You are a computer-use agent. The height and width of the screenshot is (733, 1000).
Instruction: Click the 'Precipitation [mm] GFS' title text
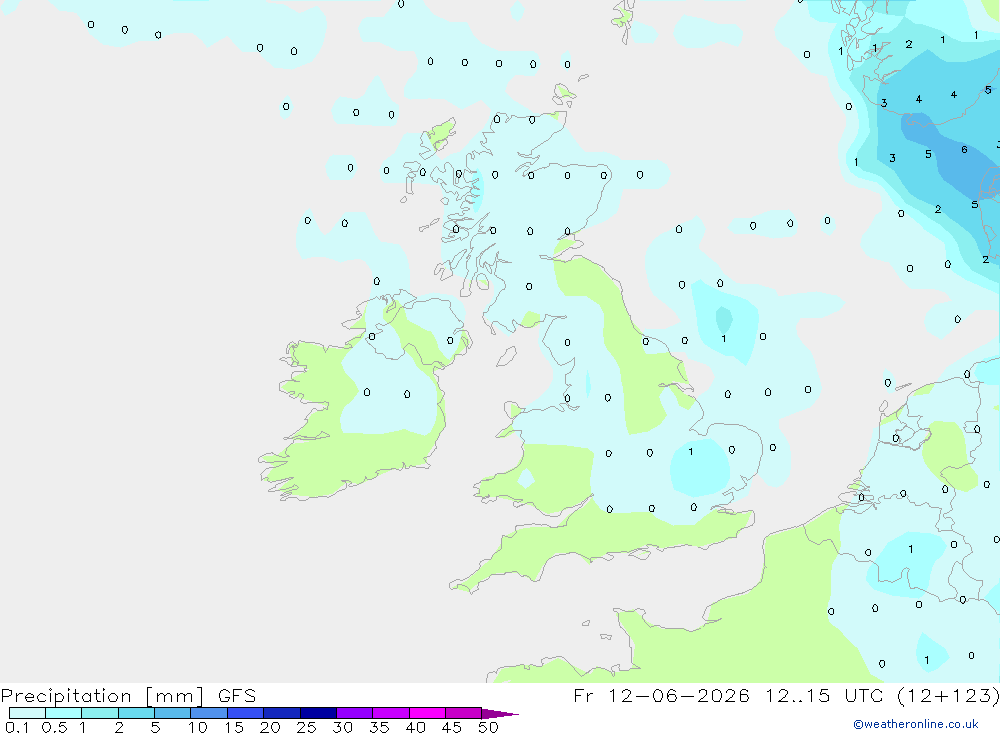[128, 696]
